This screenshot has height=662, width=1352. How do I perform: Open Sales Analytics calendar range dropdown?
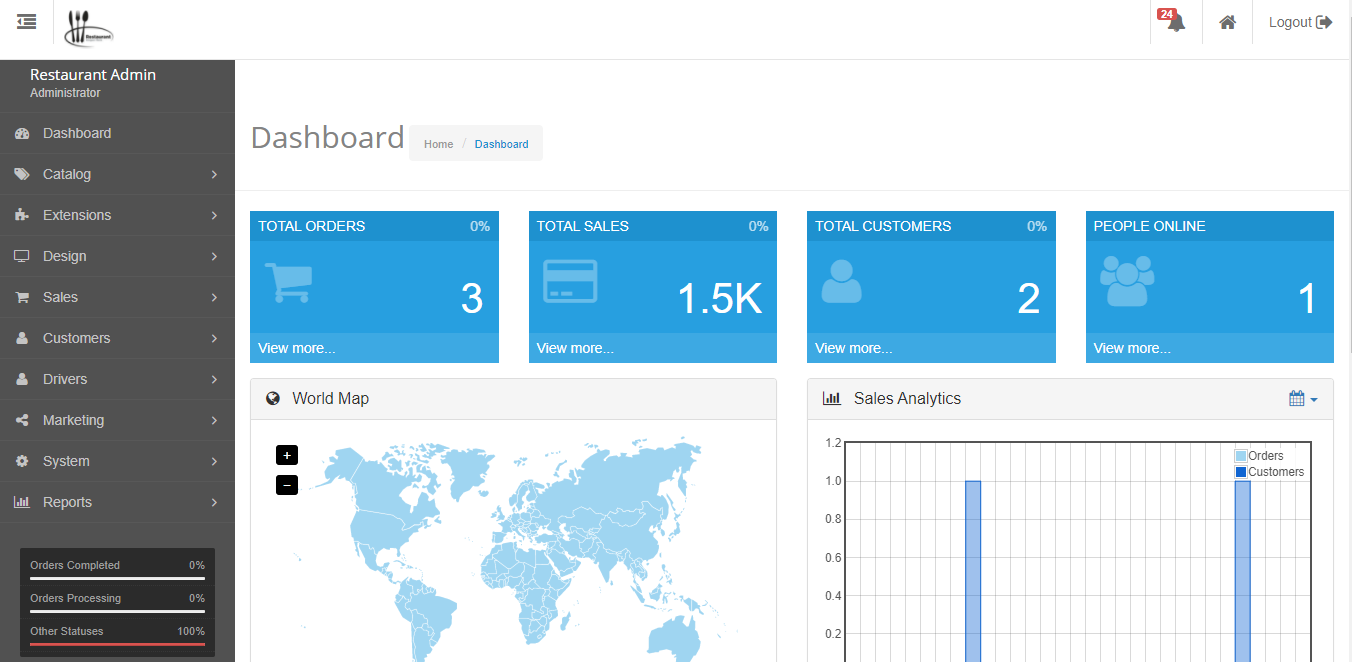point(1303,399)
